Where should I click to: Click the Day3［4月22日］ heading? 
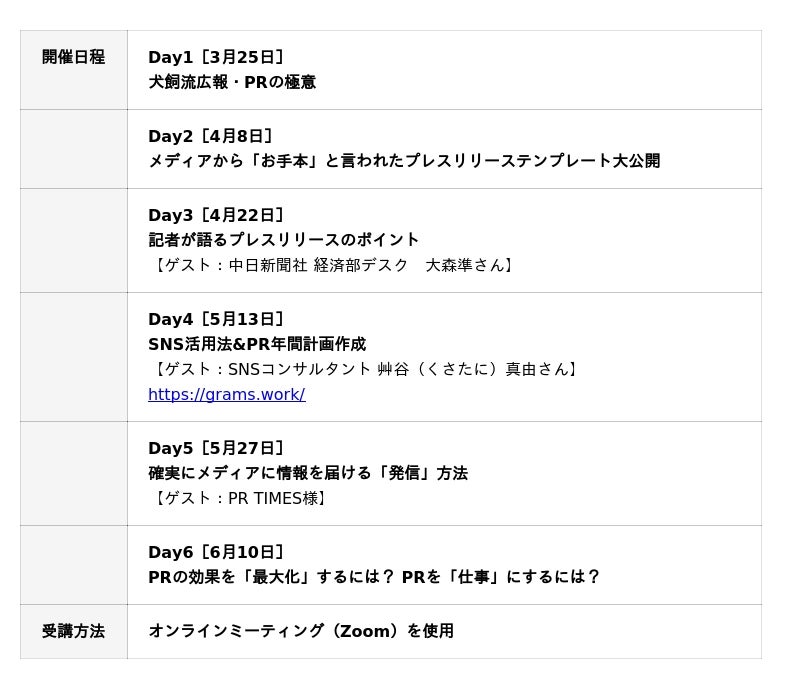tap(217, 215)
